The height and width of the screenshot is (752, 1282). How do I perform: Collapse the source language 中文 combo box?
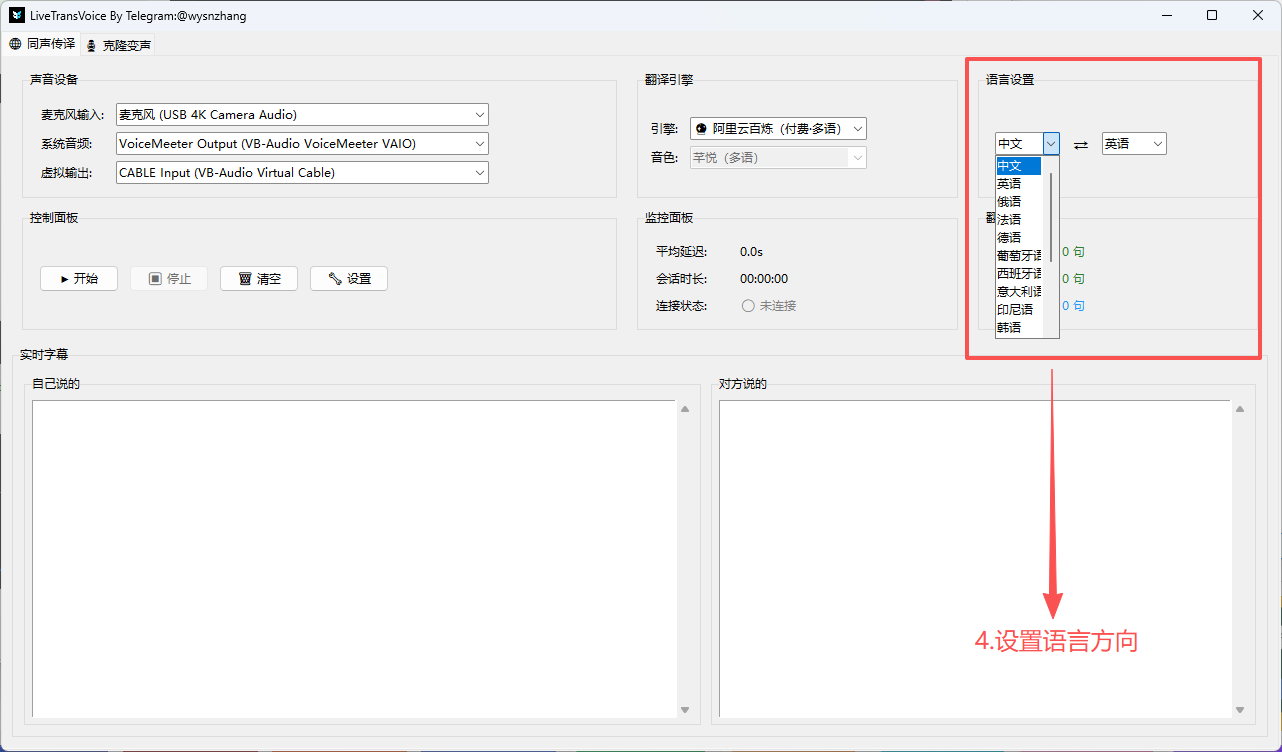(x=1051, y=144)
